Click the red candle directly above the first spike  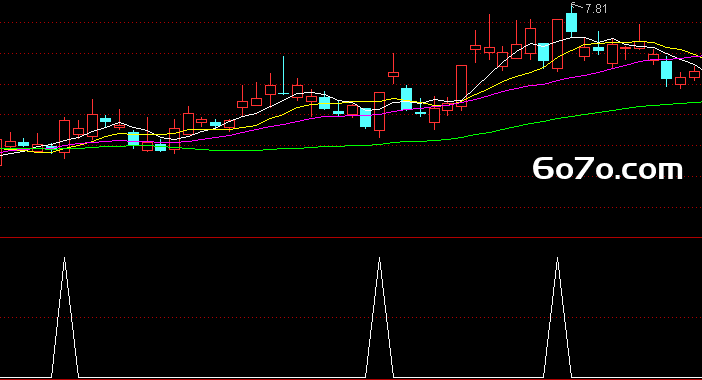click(x=64, y=137)
